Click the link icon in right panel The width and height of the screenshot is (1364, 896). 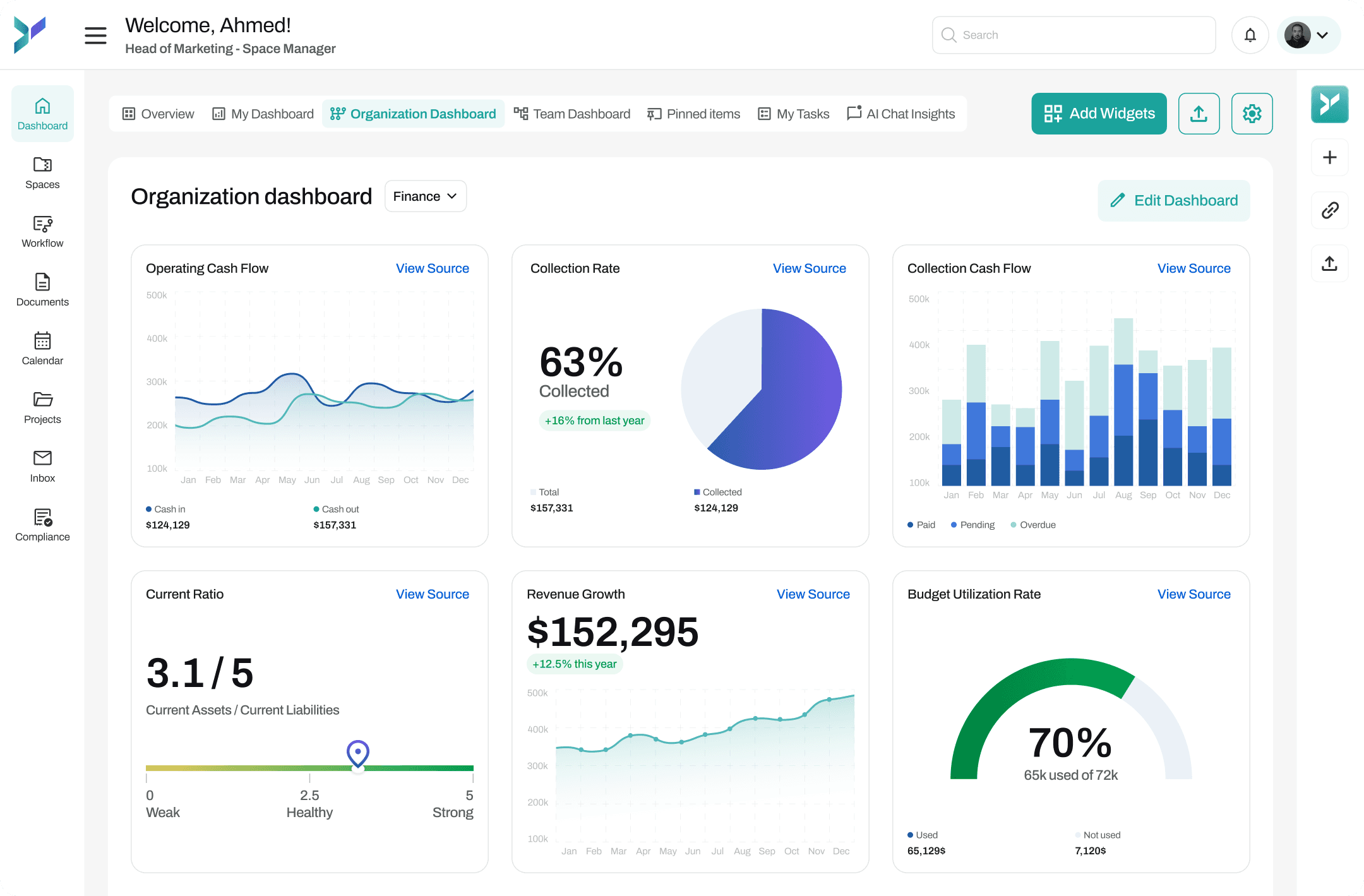click(1329, 210)
